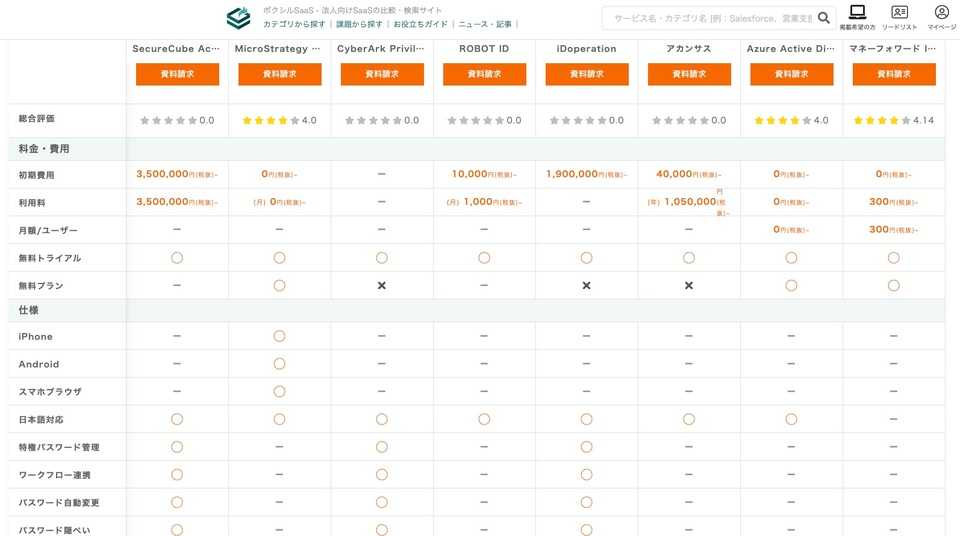This screenshot has height=536, width=960.
Task: Click MicroStrategy's Android circle mark
Action: pos(279,364)
